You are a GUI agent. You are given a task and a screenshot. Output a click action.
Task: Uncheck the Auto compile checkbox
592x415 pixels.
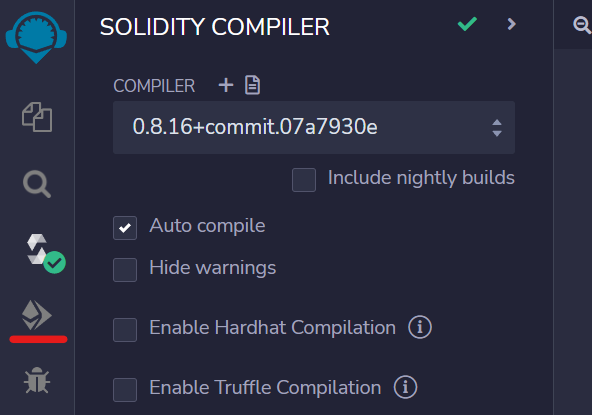125,228
